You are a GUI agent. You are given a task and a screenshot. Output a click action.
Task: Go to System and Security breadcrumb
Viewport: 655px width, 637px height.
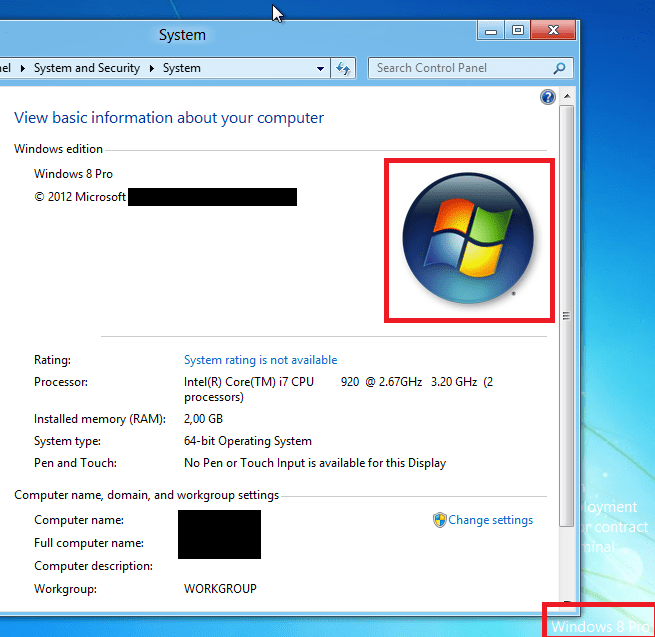tap(86, 68)
